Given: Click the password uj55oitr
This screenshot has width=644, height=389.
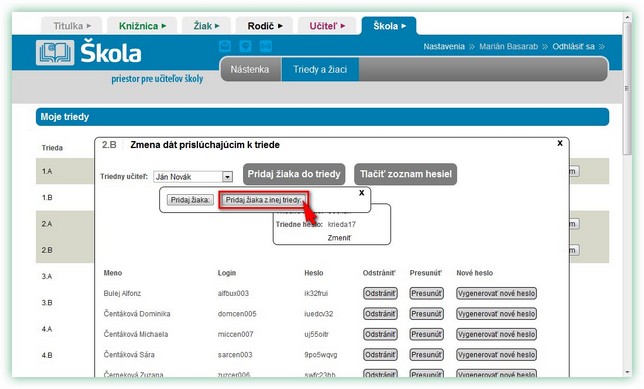Looking at the screenshot, I should pos(317,334).
